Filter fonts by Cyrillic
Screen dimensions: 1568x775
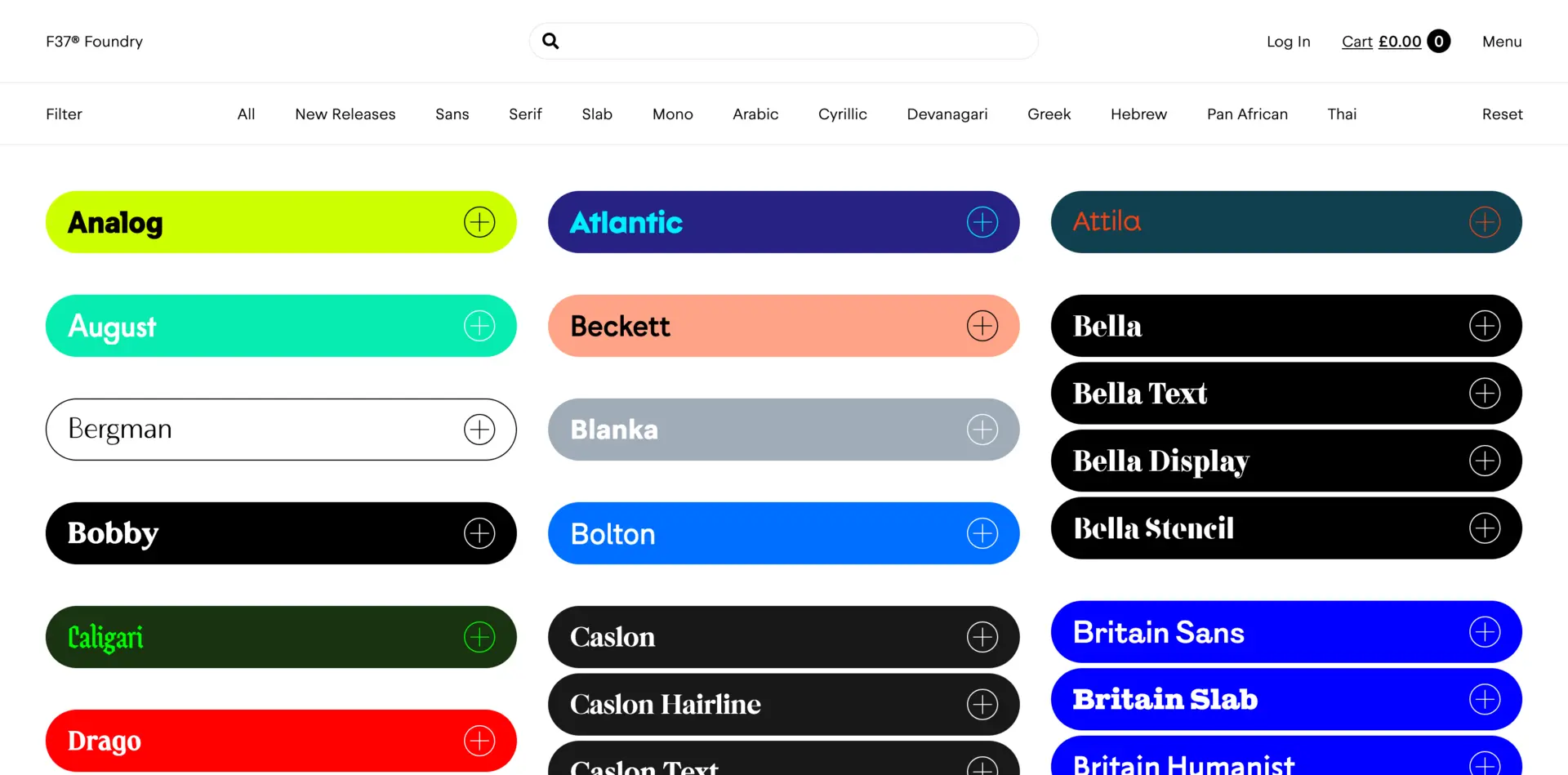point(842,114)
